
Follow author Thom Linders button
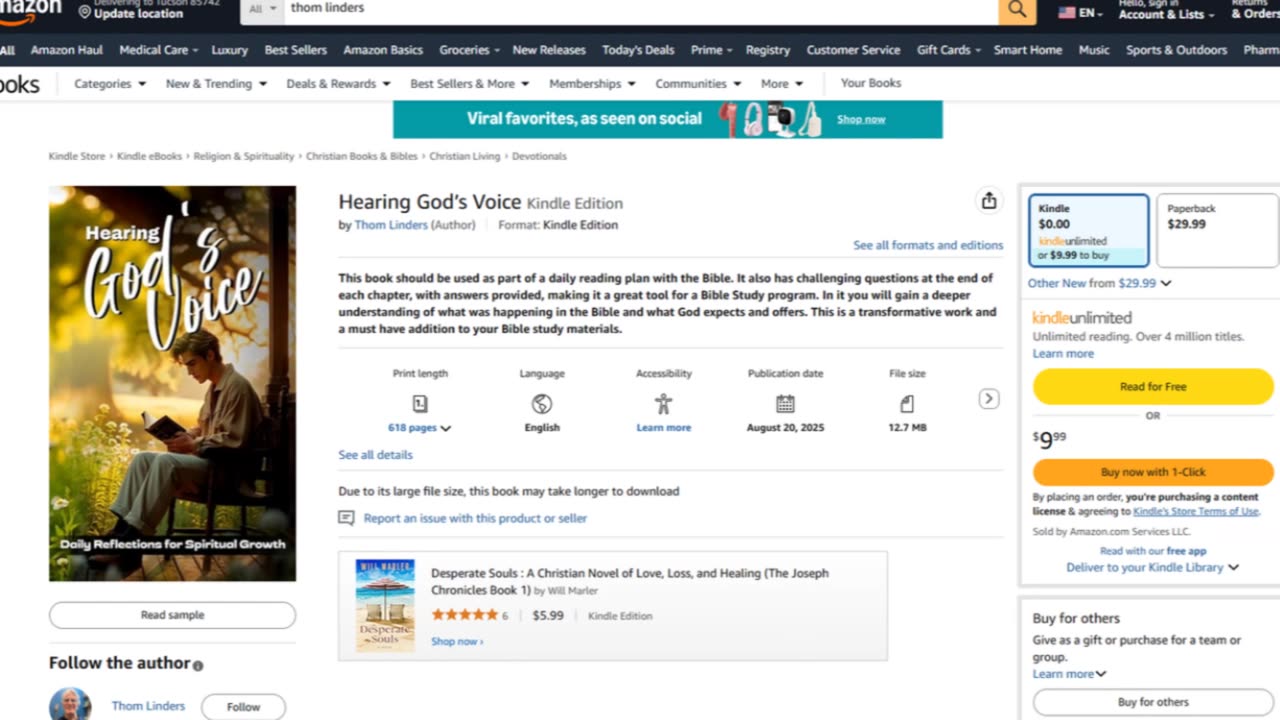coord(243,707)
